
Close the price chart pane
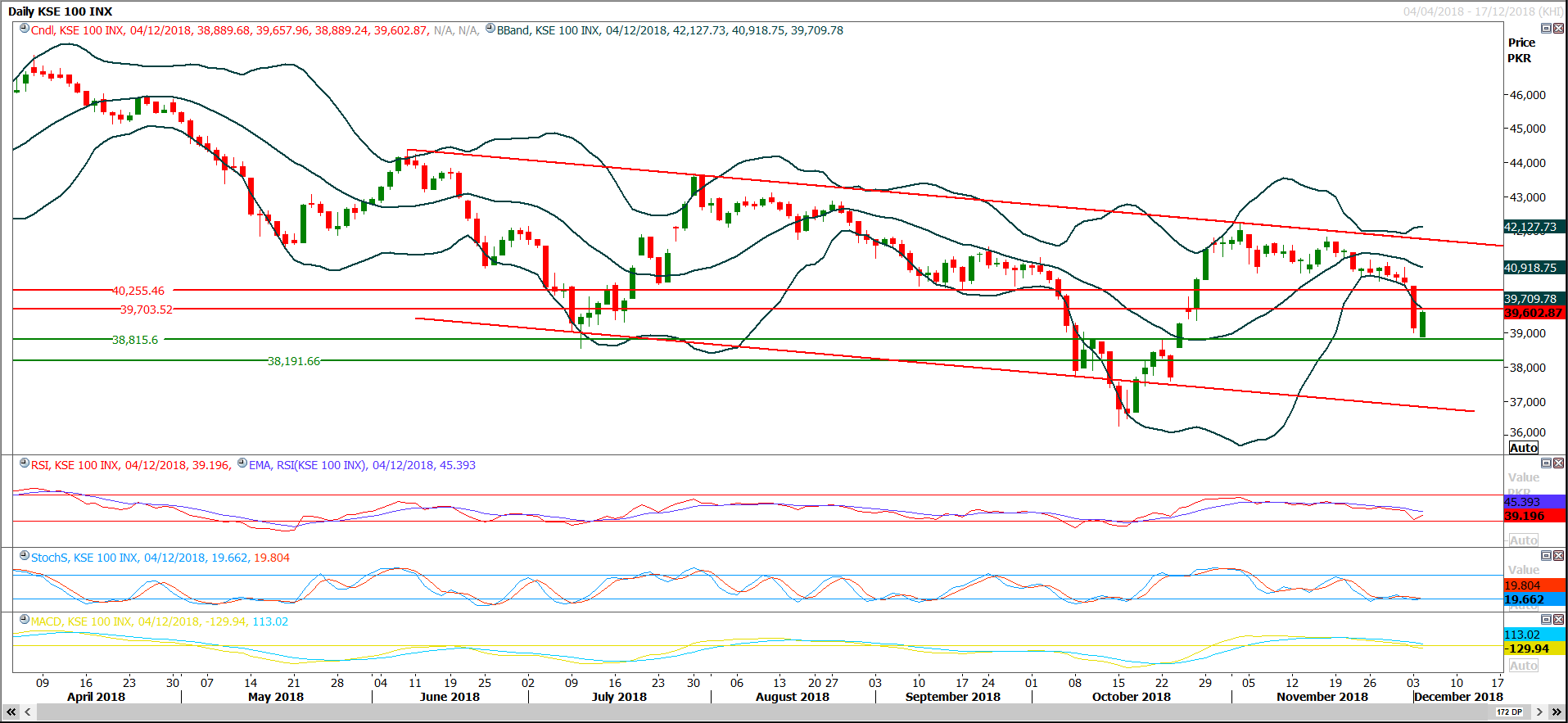click(x=1558, y=29)
